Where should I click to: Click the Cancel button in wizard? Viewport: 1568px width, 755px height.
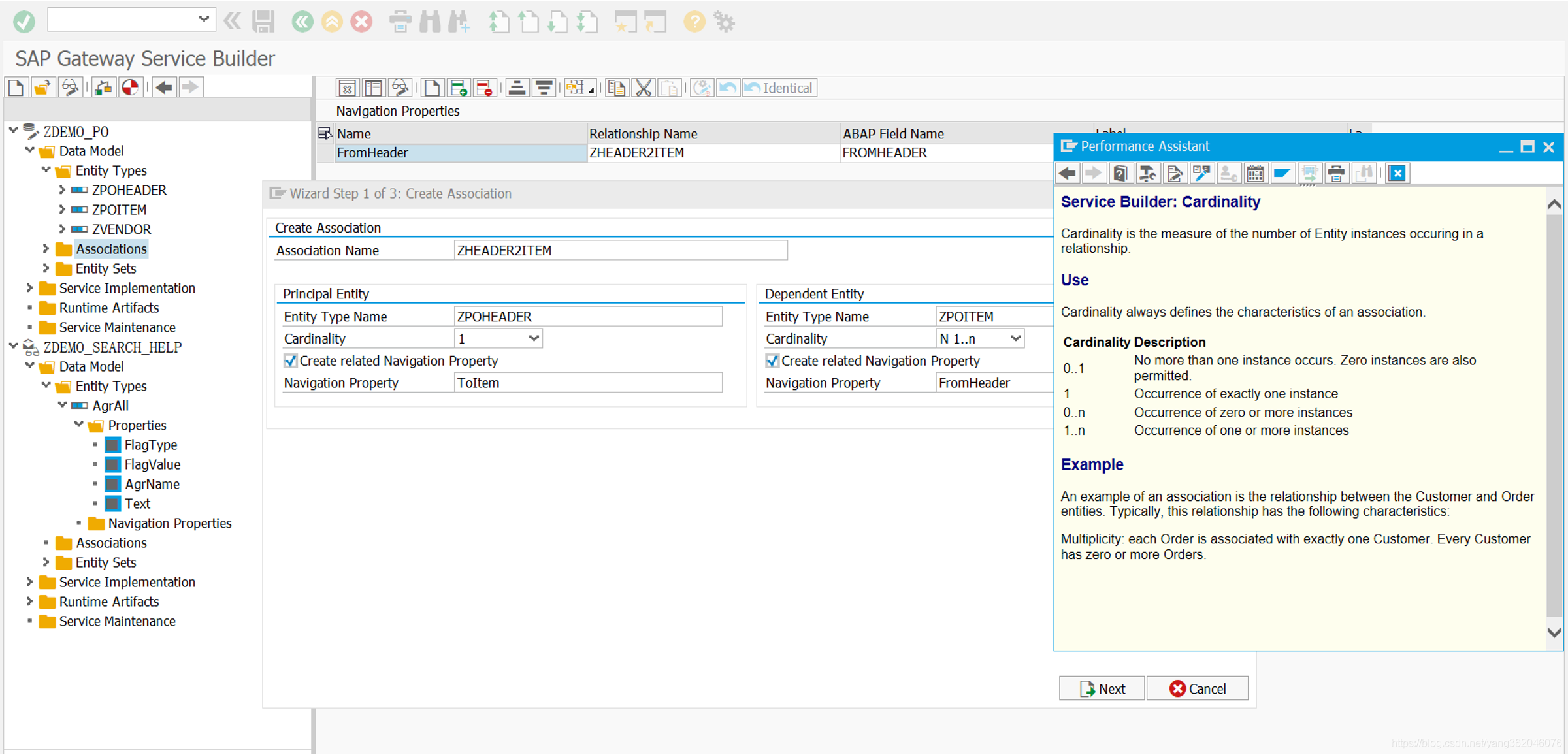[1197, 688]
